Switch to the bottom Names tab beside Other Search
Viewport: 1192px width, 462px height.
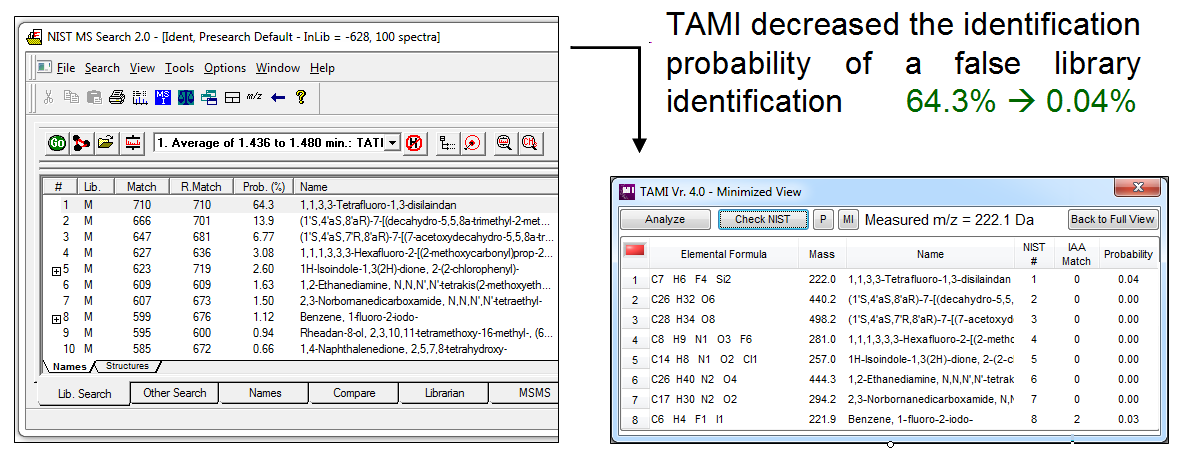[x=265, y=393]
